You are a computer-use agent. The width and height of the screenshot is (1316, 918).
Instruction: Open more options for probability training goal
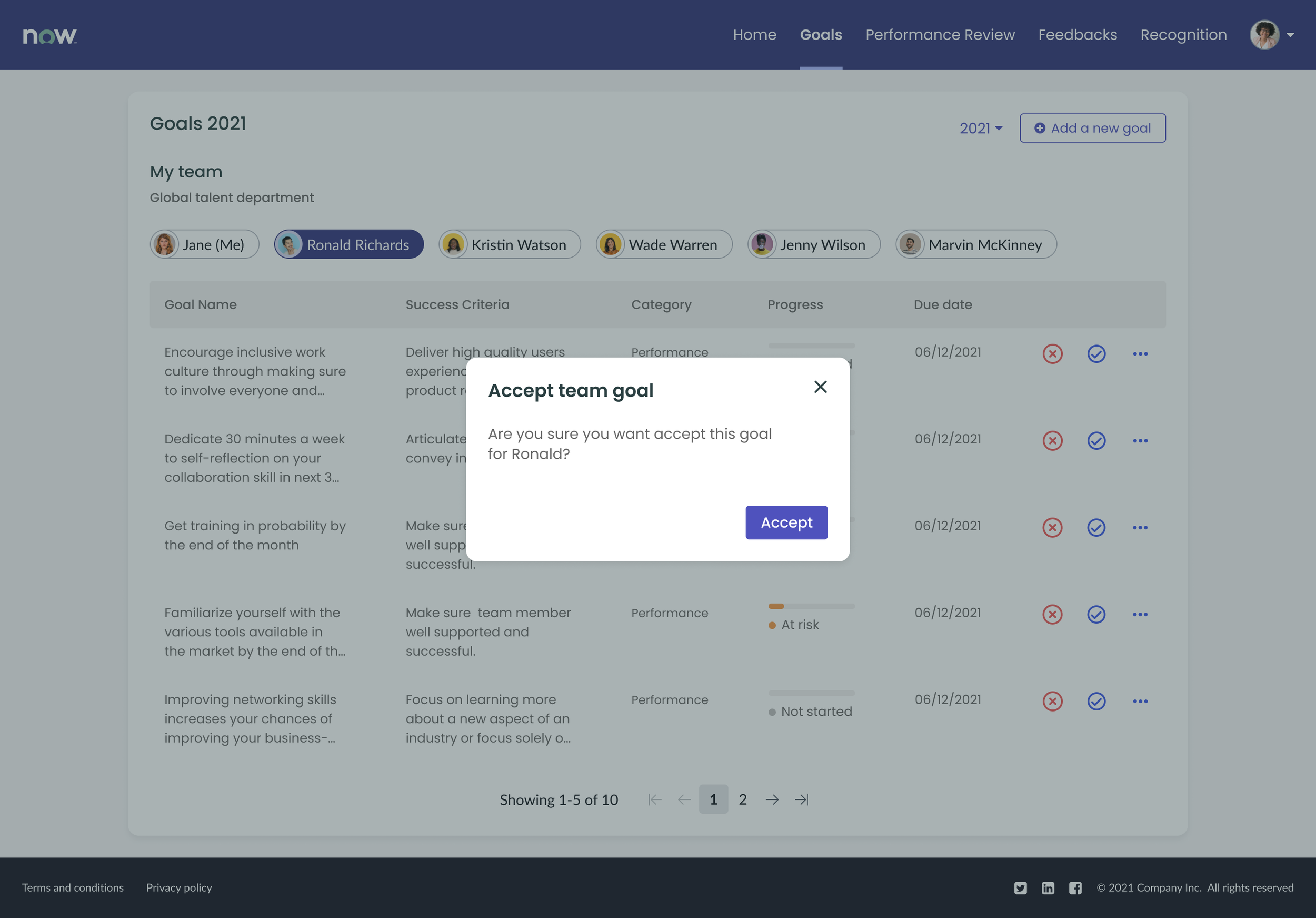[x=1140, y=528]
